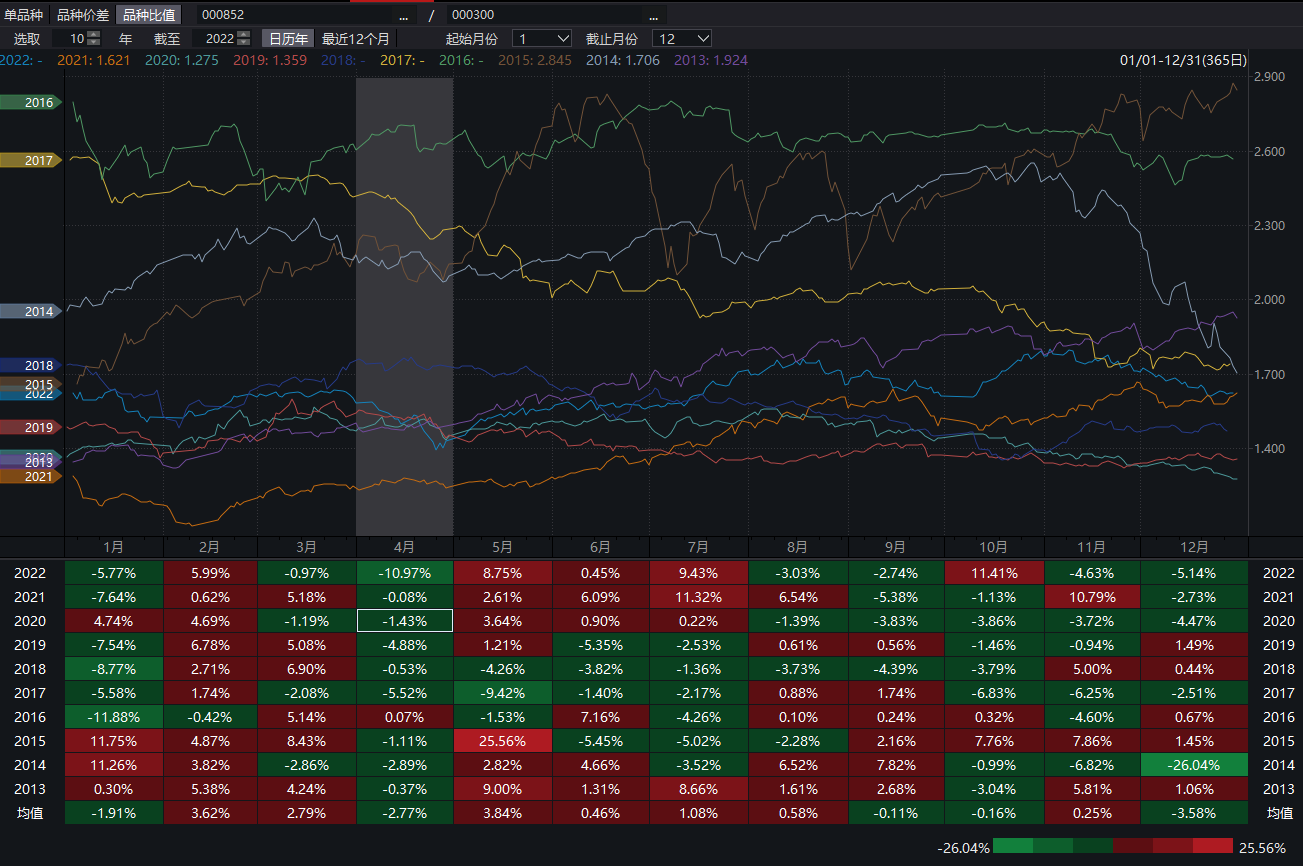Open symbol picker next to 000852

point(403,15)
